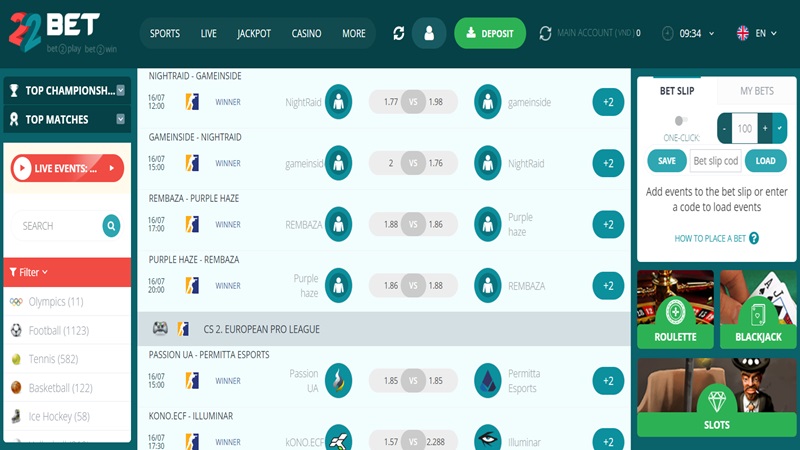The height and width of the screenshot is (450, 800).
Task: Decrease the stake with minus button
Action: point(724,128)
